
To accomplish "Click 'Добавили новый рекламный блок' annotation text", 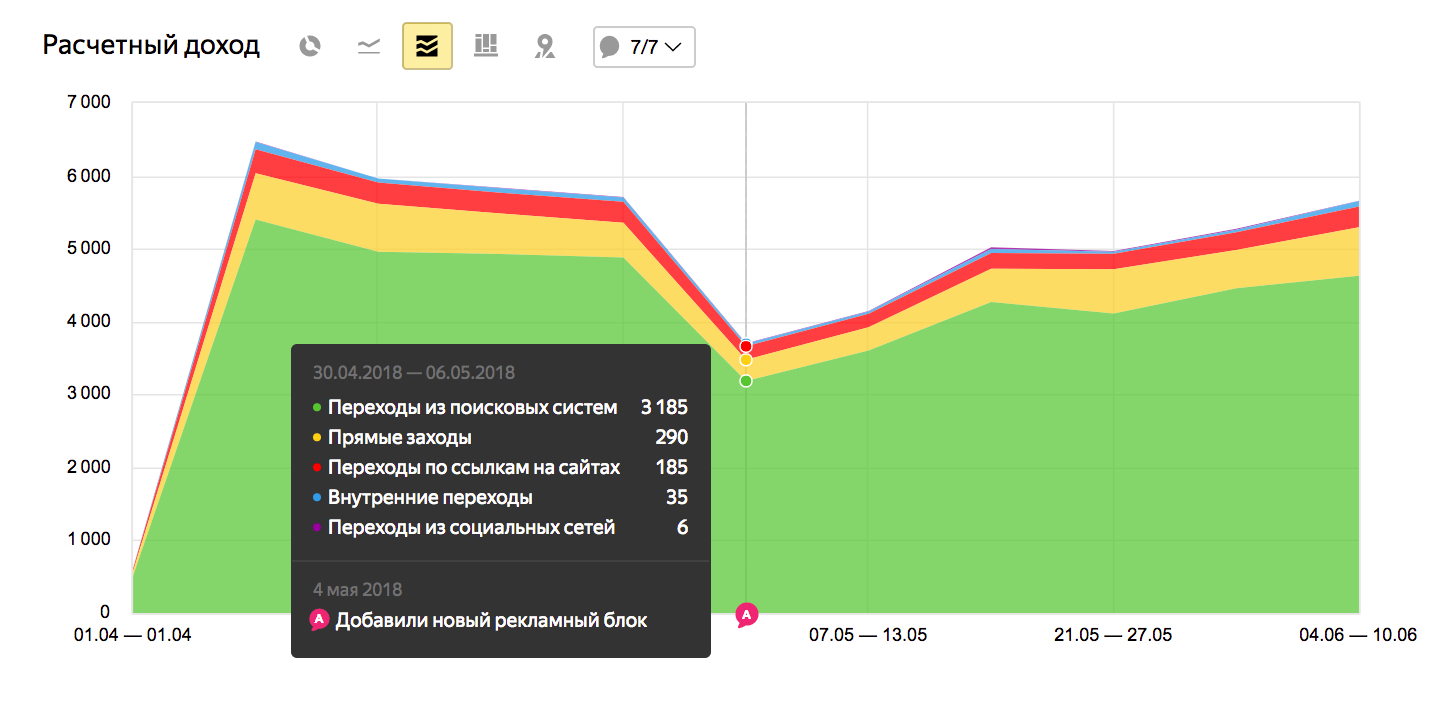I will pyautogui.click(x=491, y=620).
